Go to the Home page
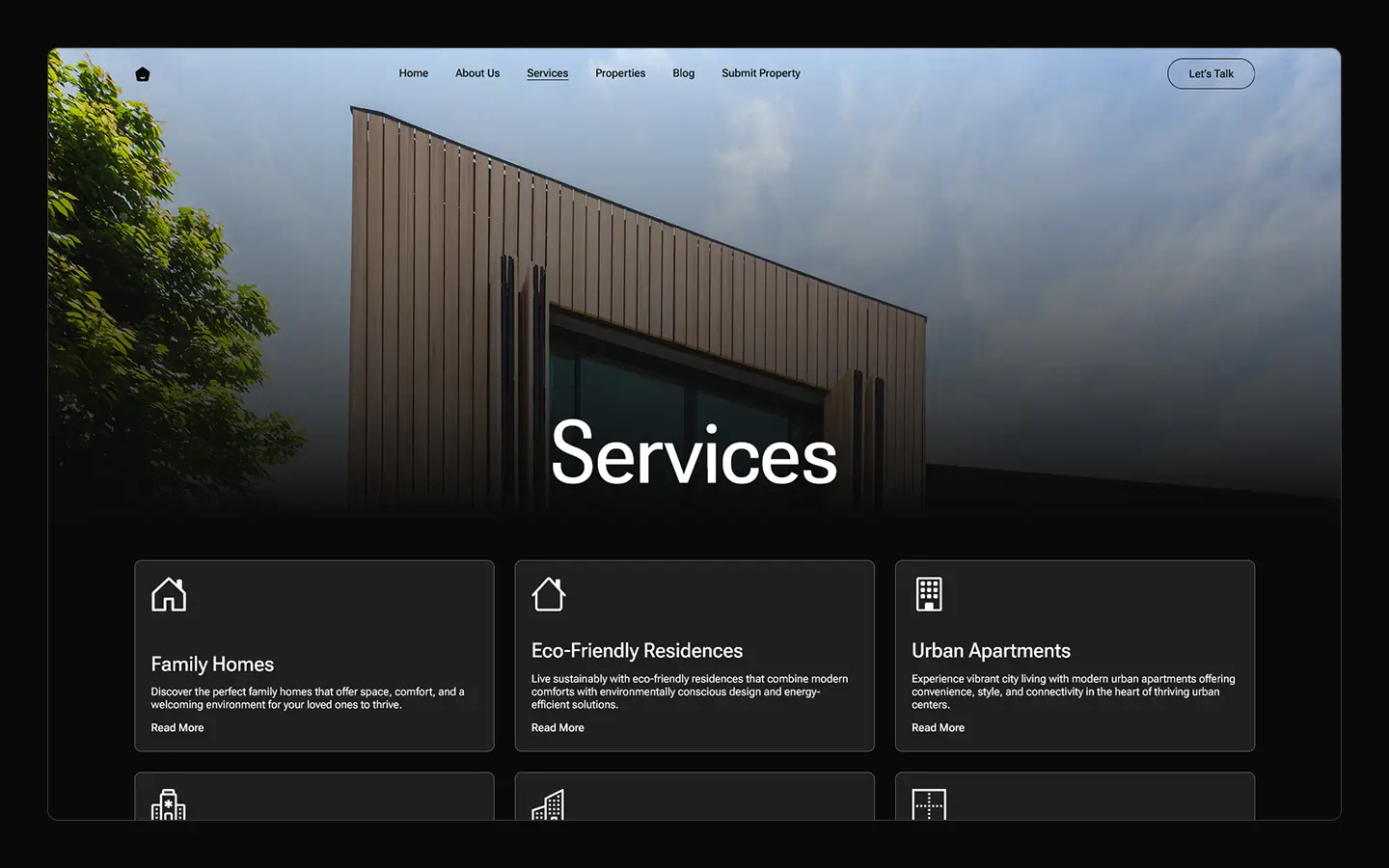 click(414, 73)
